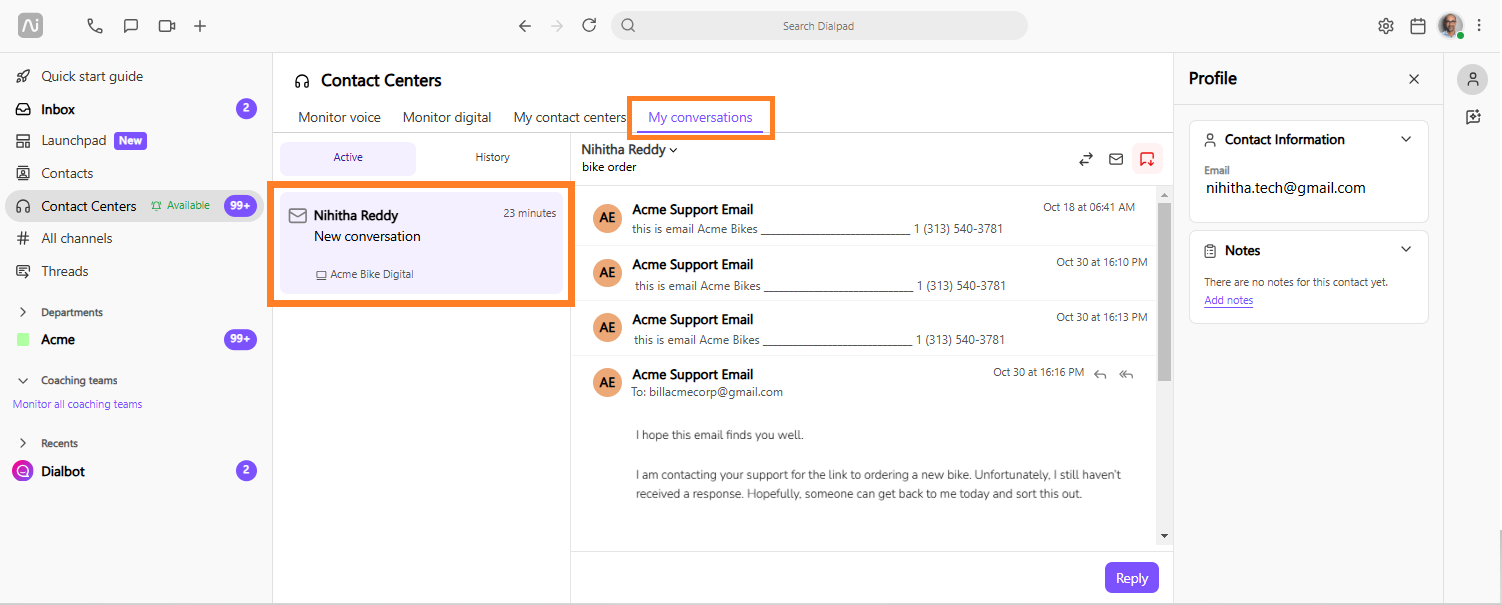
Task: Open settings gear icon
Action: (x=1386, y=26)
